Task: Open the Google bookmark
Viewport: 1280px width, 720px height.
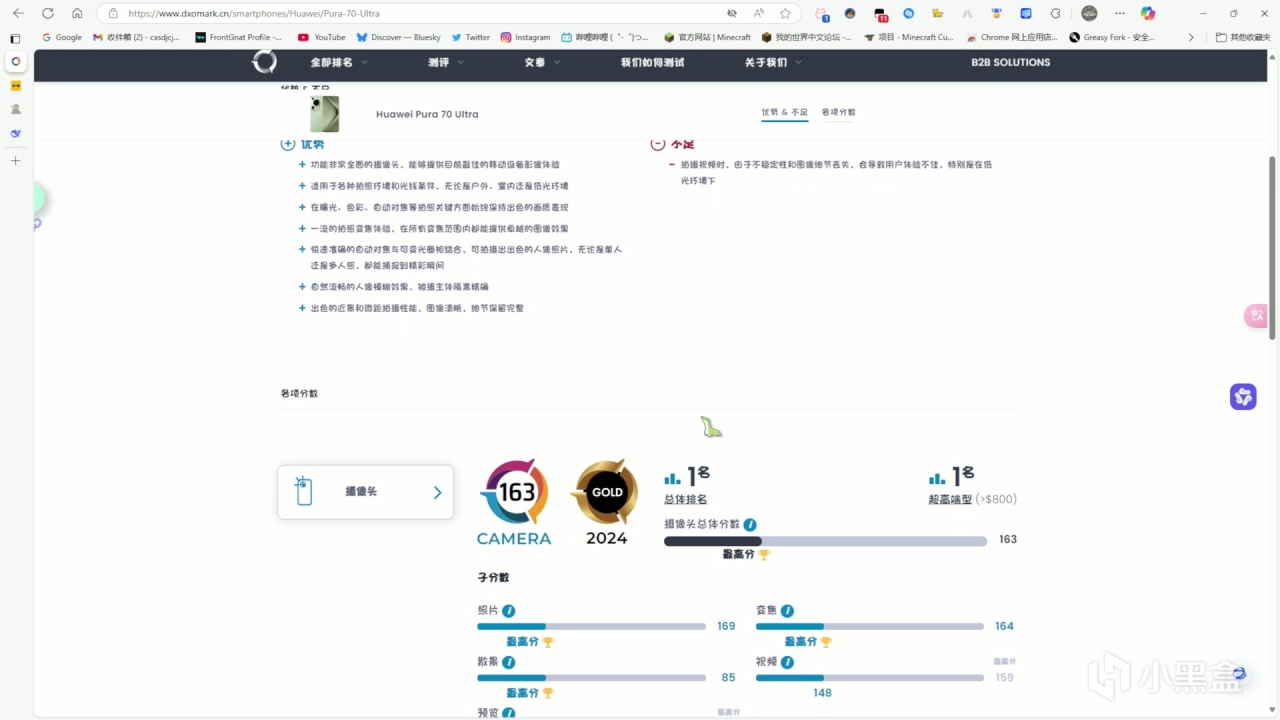Action: click(x=62, y=37)
